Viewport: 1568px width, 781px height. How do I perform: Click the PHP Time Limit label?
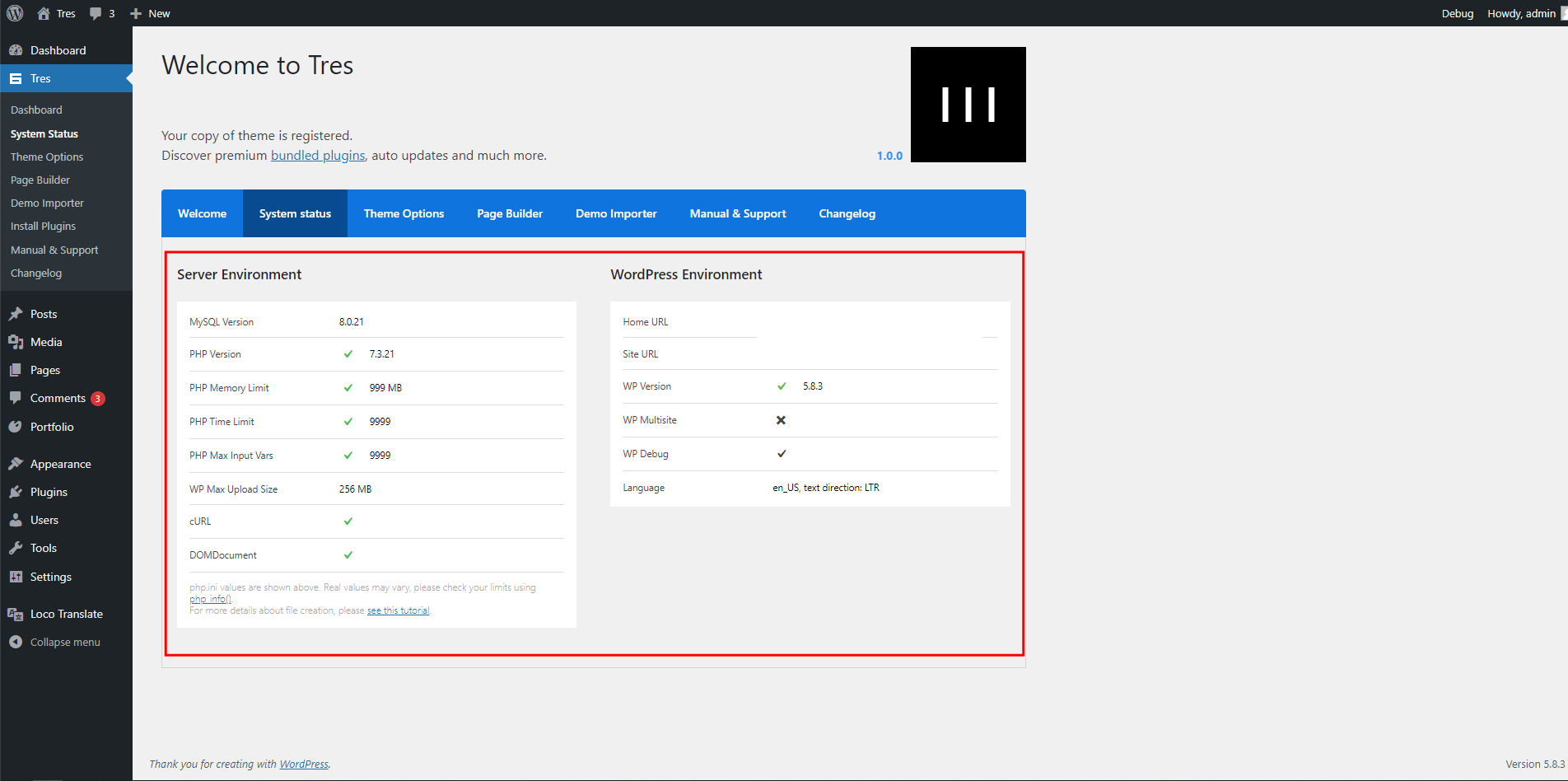(x=222, y=422)
